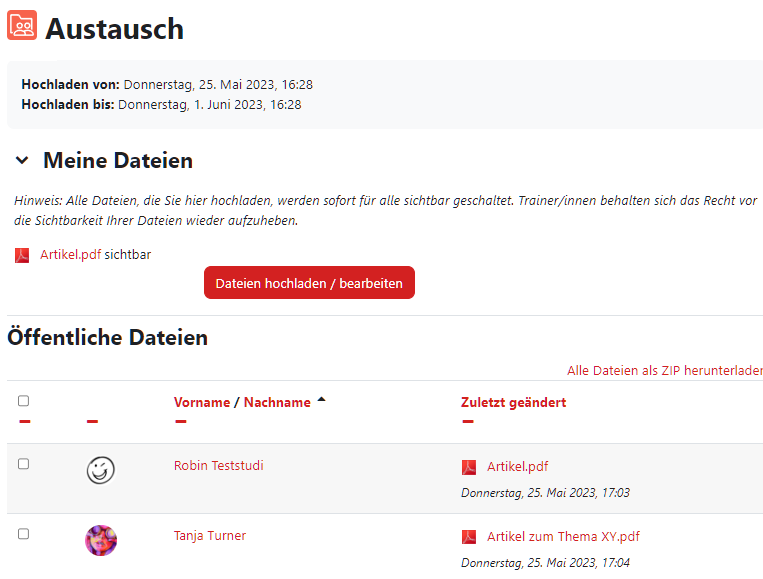Sort by Zuletzt geändert column

513,402
